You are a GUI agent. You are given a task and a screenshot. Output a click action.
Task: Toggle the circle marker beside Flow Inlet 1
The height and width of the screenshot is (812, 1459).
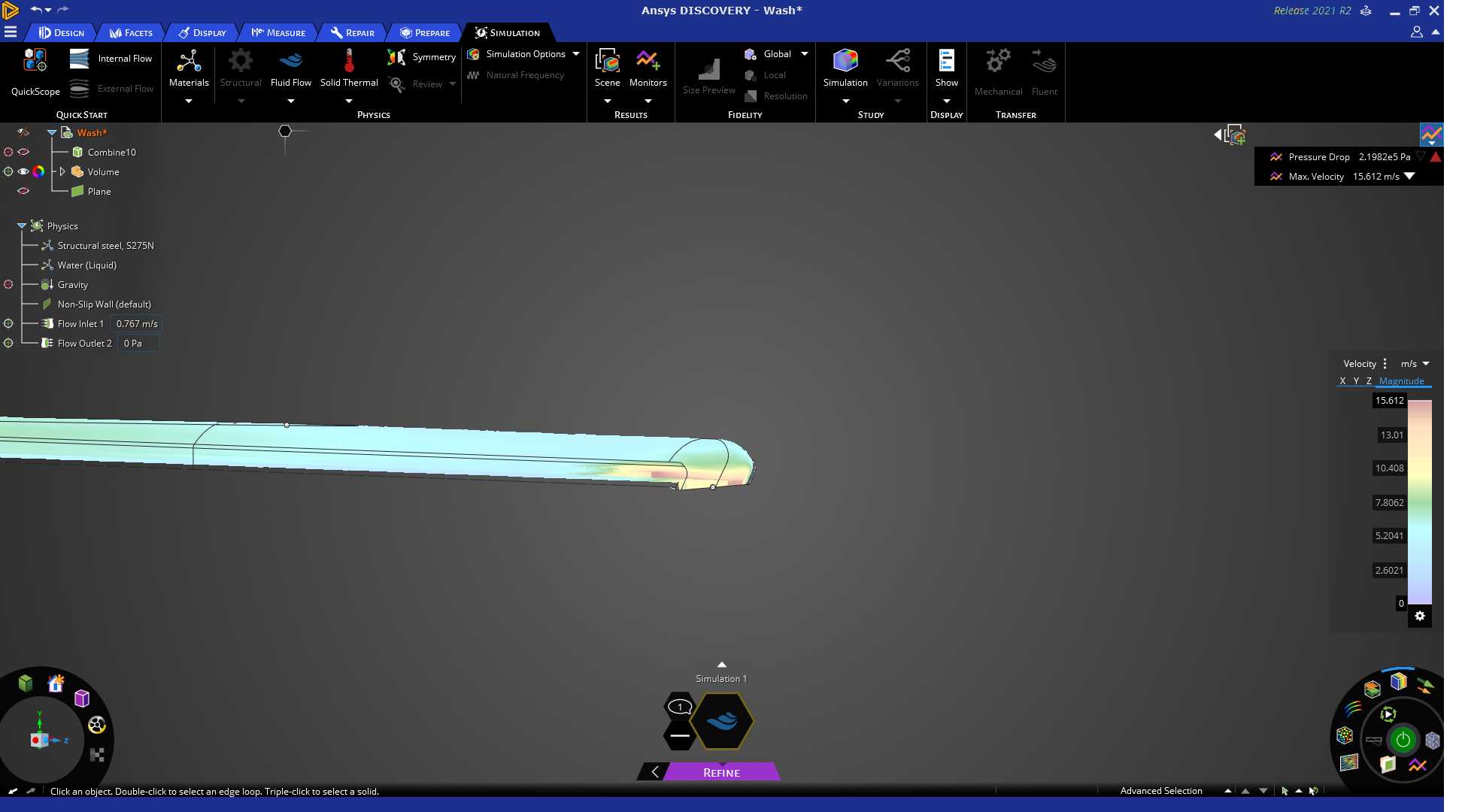8,323
